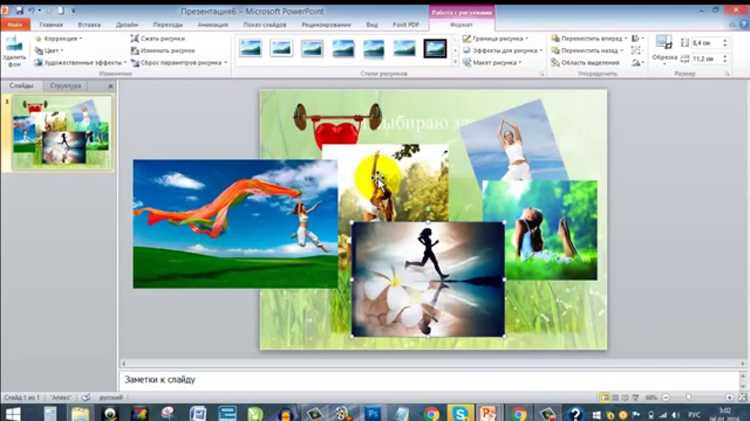Image resolution: width=750 pixels, height=421 pixels.
Task: Open Skype from the Windows taskbar
Action: point(460,413)
